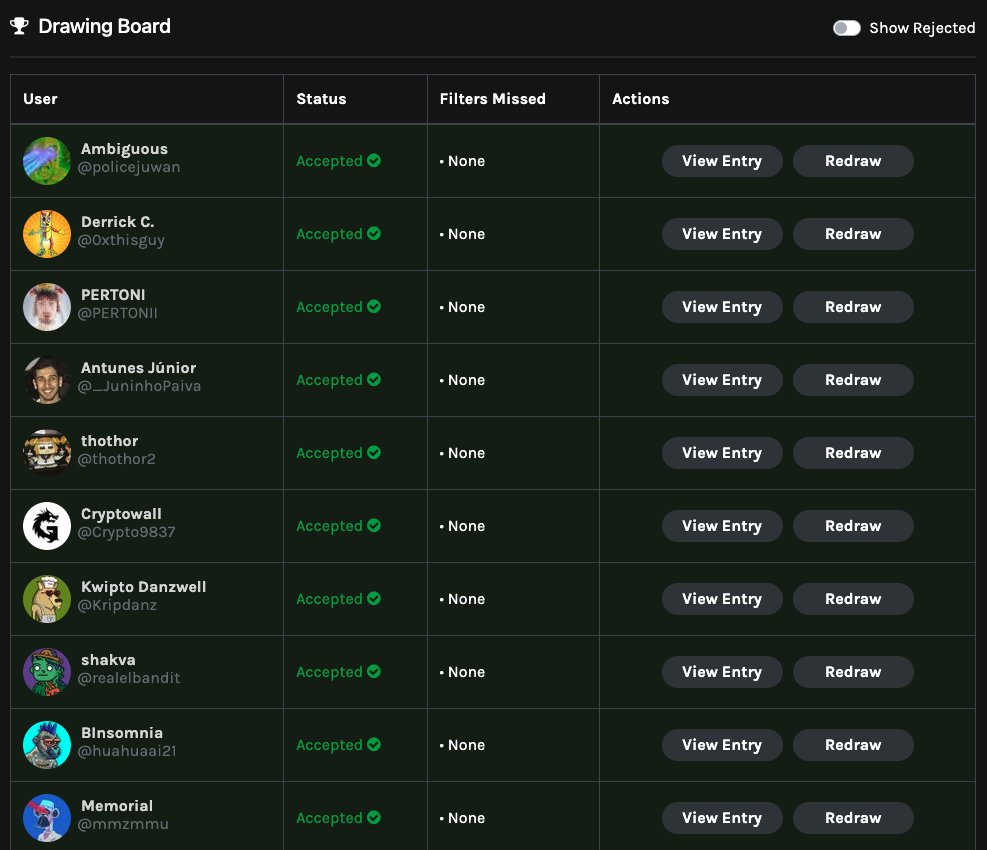View Entry for BInsomnia
The height and width of the screenshot is (850, 987).
click(x=722, y=745)
